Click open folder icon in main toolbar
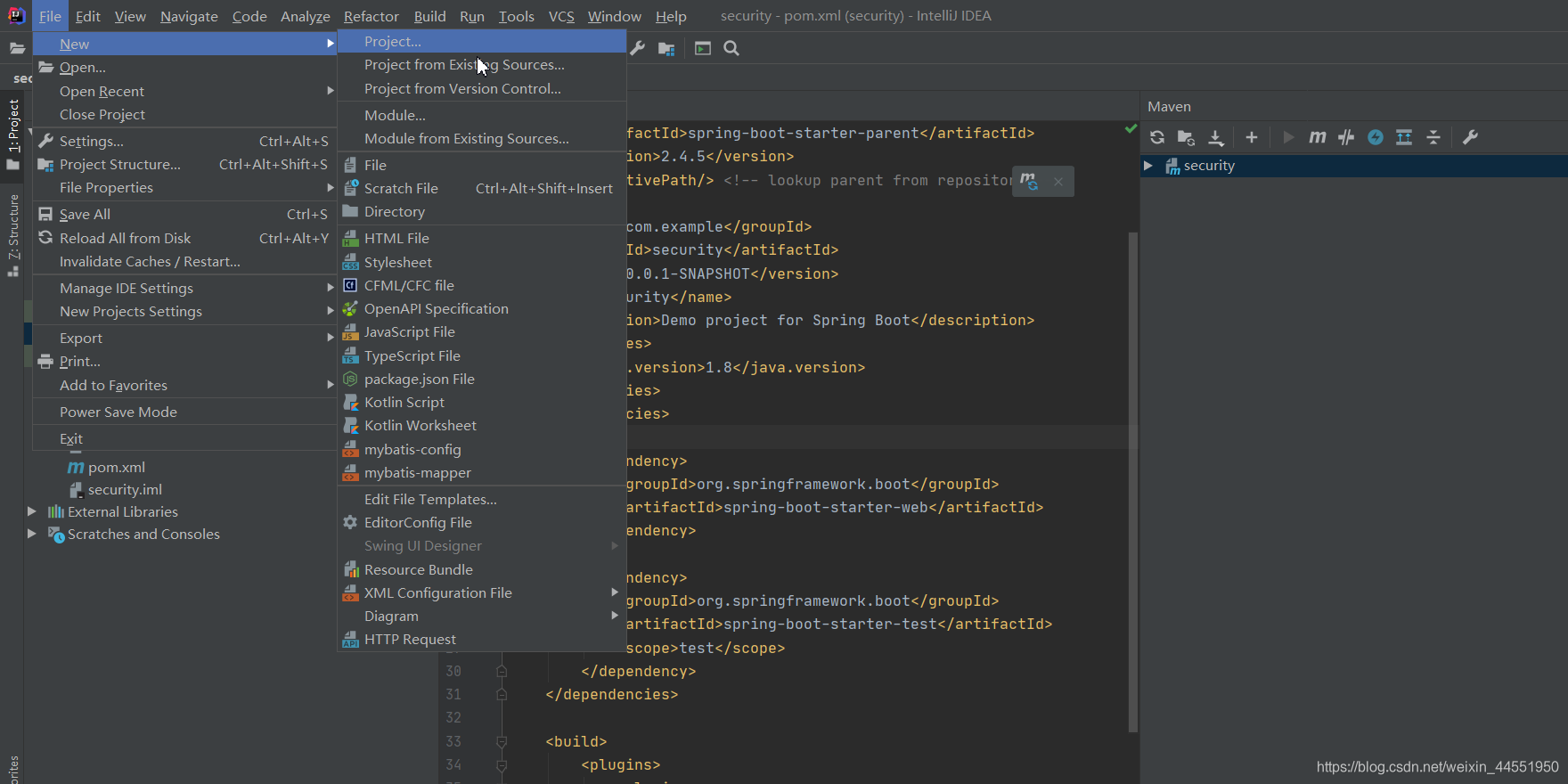This screenshot has width=1568, height=784. (x=17, y=48)
